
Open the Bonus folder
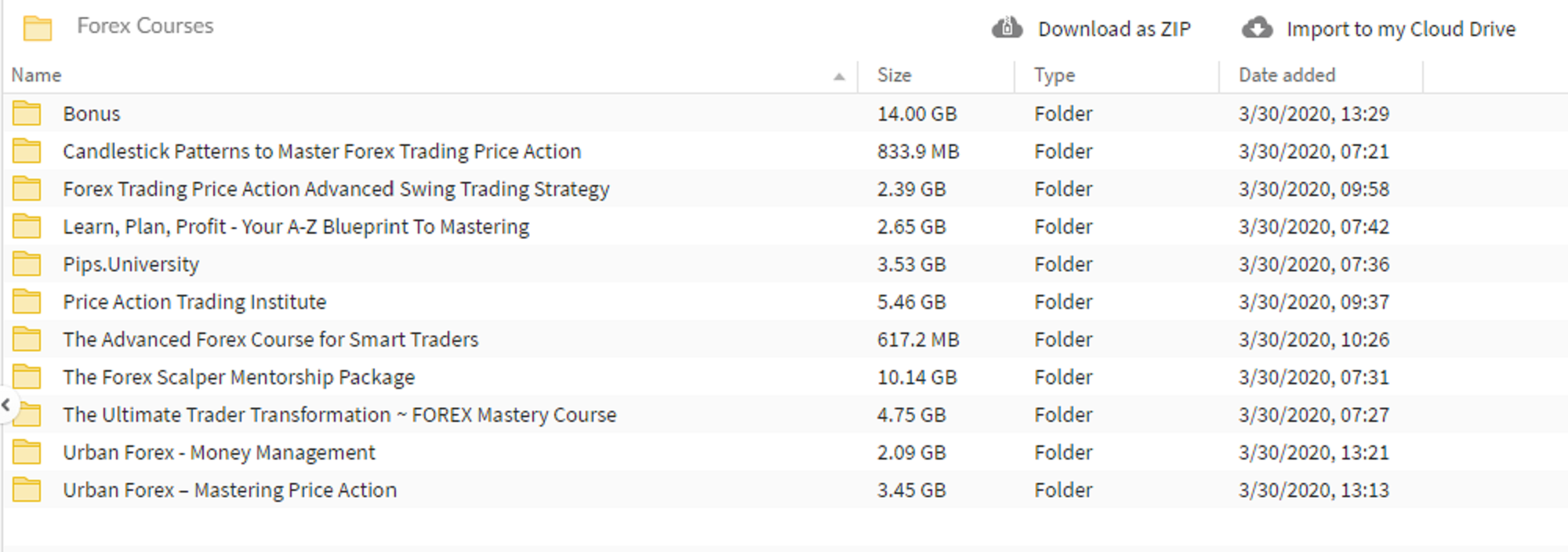92,113
